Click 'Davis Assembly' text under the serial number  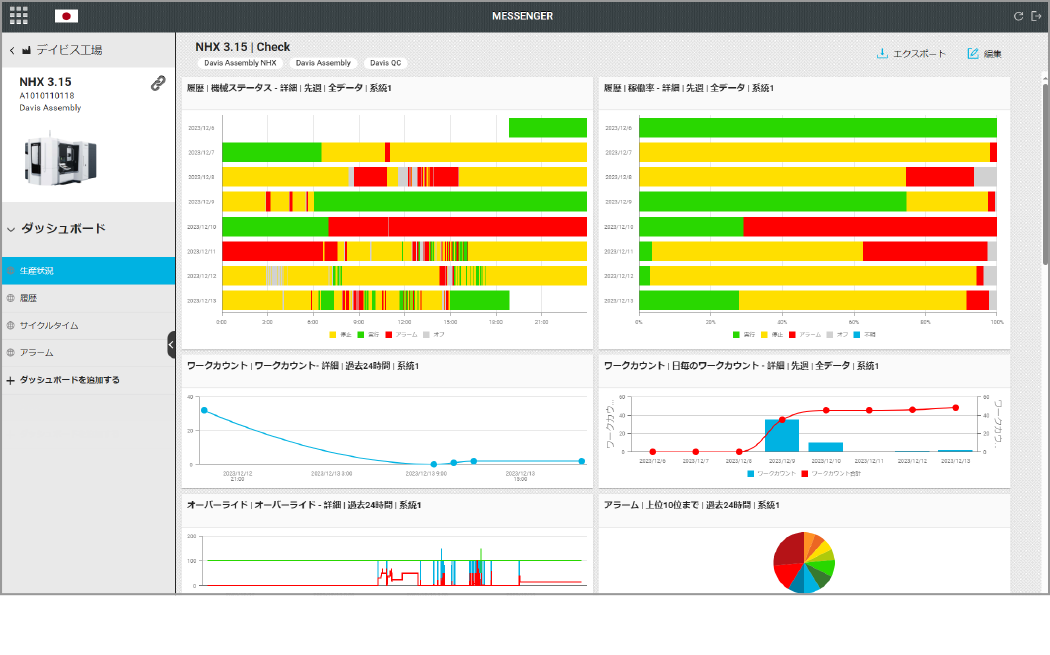tap(50, 108)
